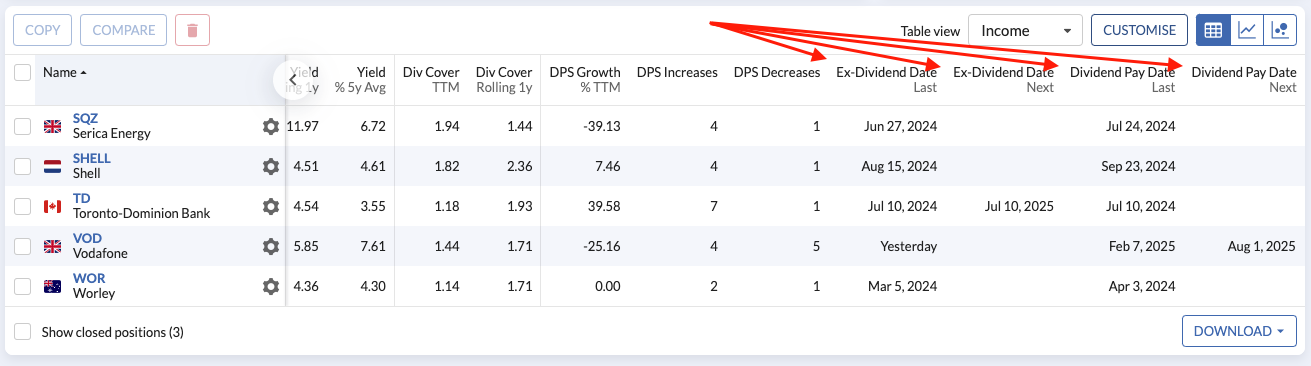
Task: Click 'Jun 27, 2024' ex-dividend cell
Action: [902, 126]
